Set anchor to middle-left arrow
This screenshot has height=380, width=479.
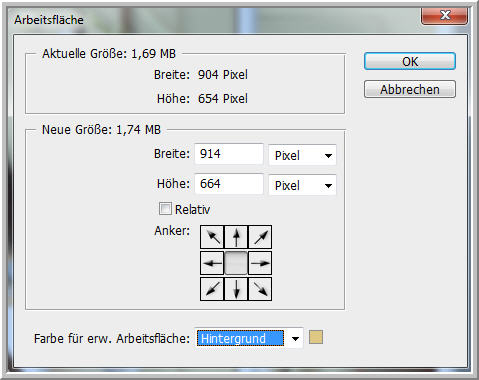coord(212,263)
